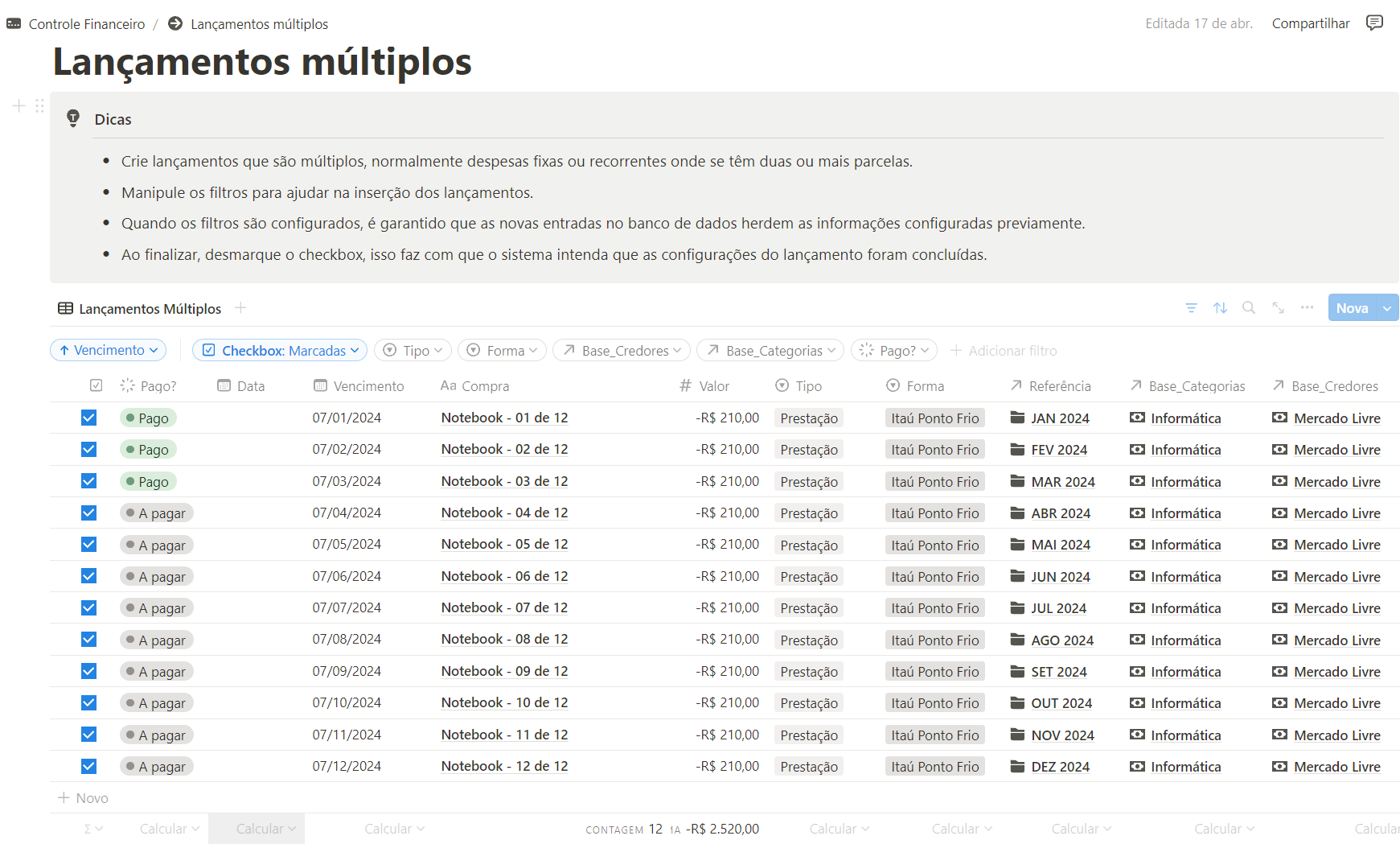Click Novo to add a new row

[x=84, y=798]
